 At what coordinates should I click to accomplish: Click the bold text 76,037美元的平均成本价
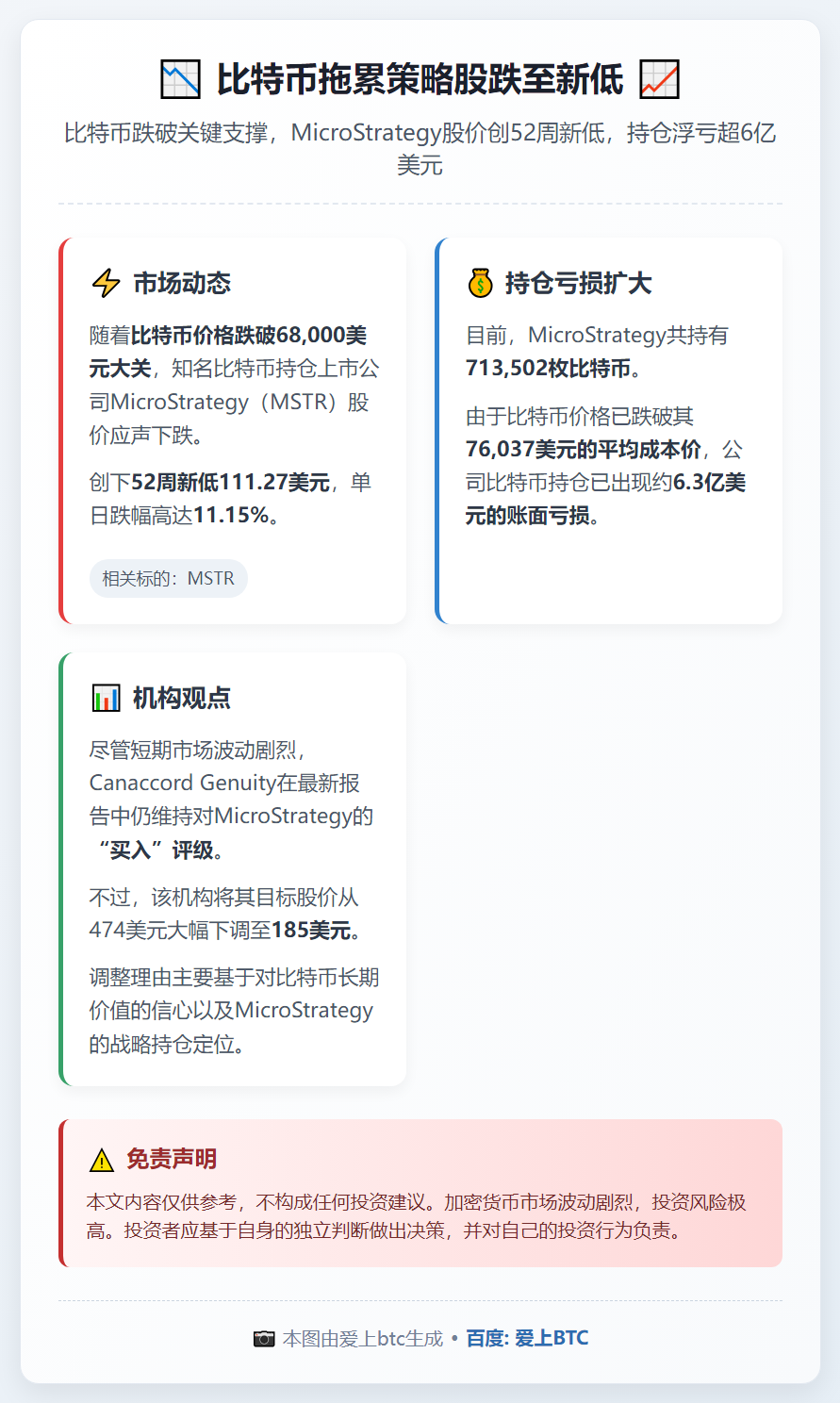584,450
